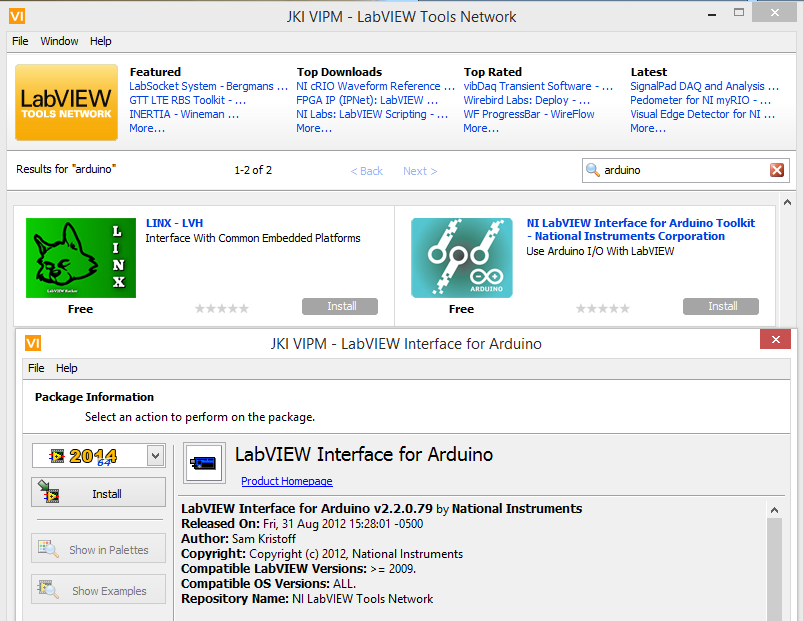Image resolution: width=804 pixels, height=621 pixels.
Task: Open Wirebird Labs: Deploy link
Action: point(527,100)
